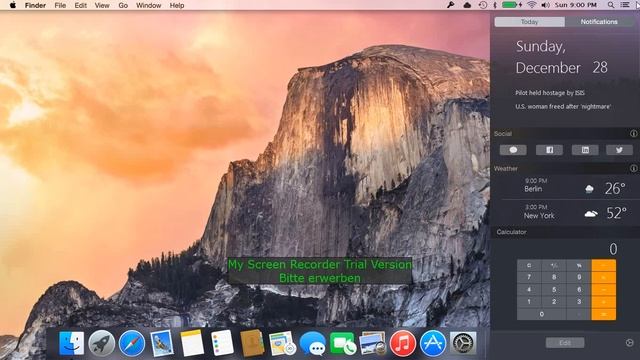This screenshot has width=640, height=360.
Task: Open Reminders app in the Dock
Action: pos(222,343)
